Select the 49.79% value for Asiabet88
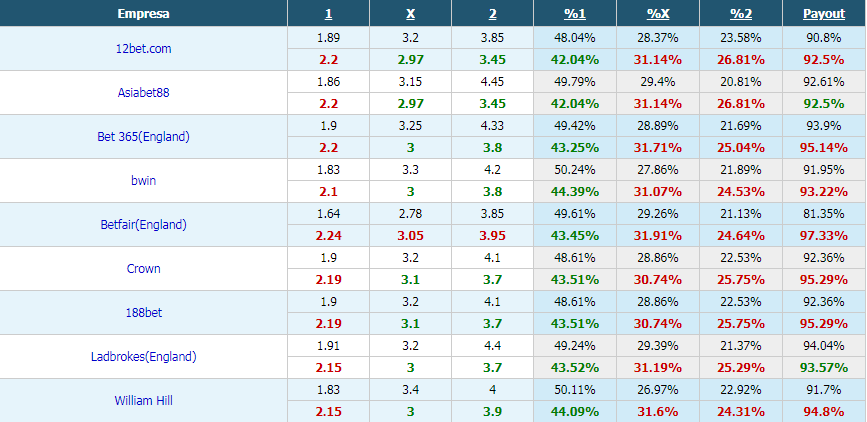The image size is (867, 422). [x=574, y=82]
